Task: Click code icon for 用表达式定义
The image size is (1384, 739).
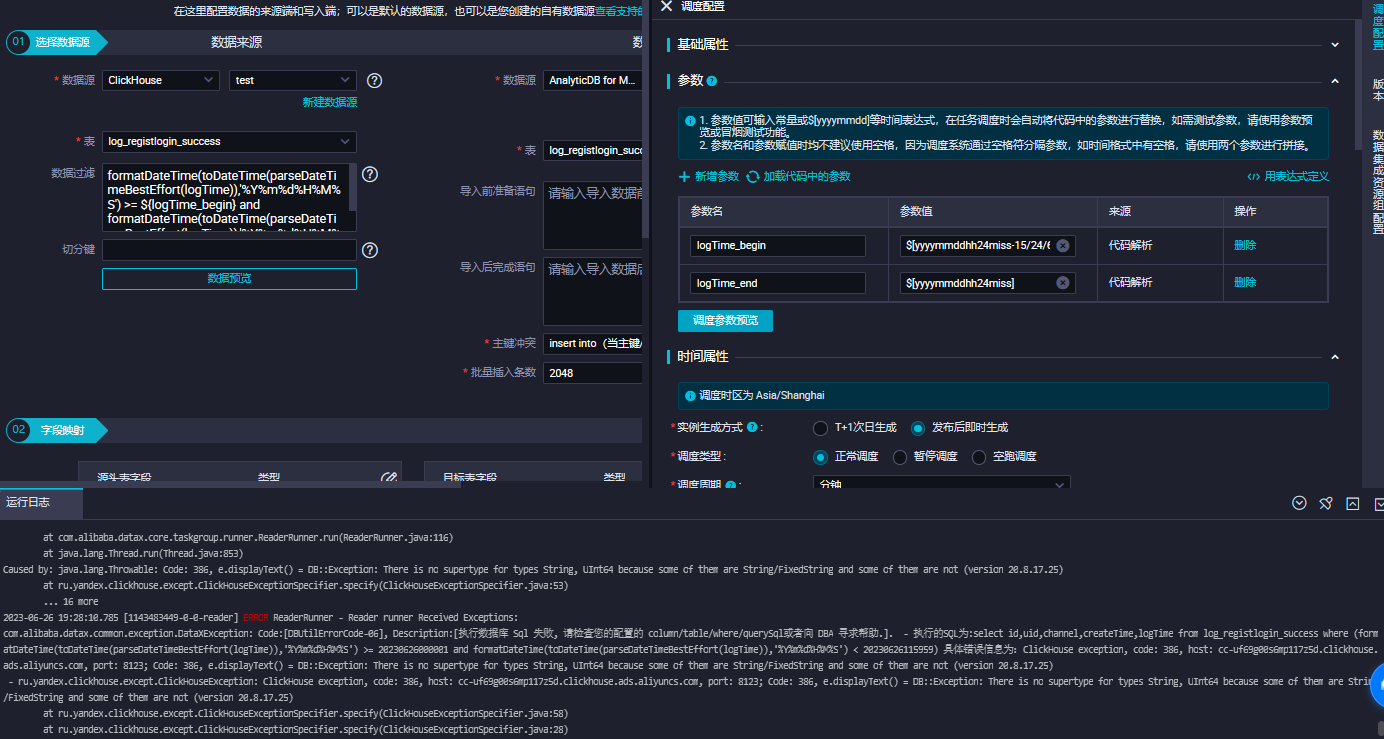Action: (x=1253, y=177)
